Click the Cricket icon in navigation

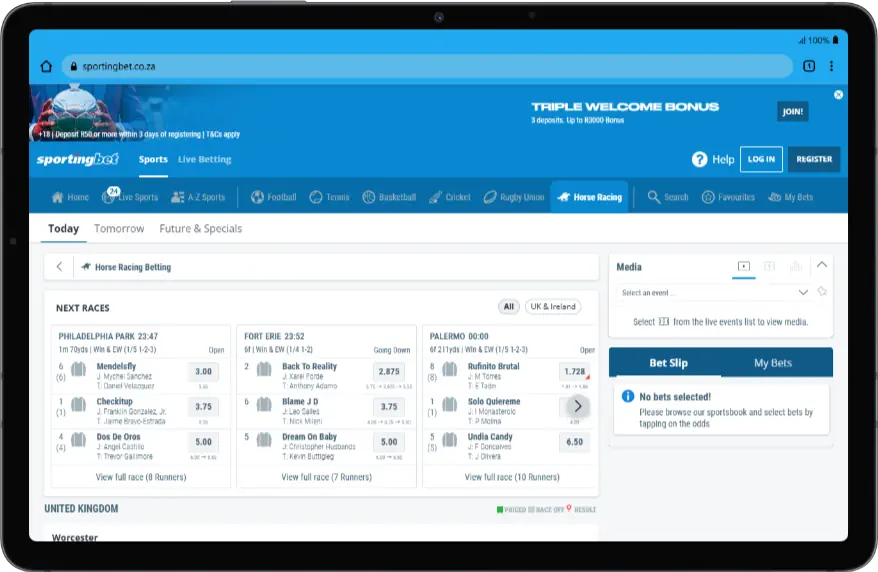click(436, 197)
